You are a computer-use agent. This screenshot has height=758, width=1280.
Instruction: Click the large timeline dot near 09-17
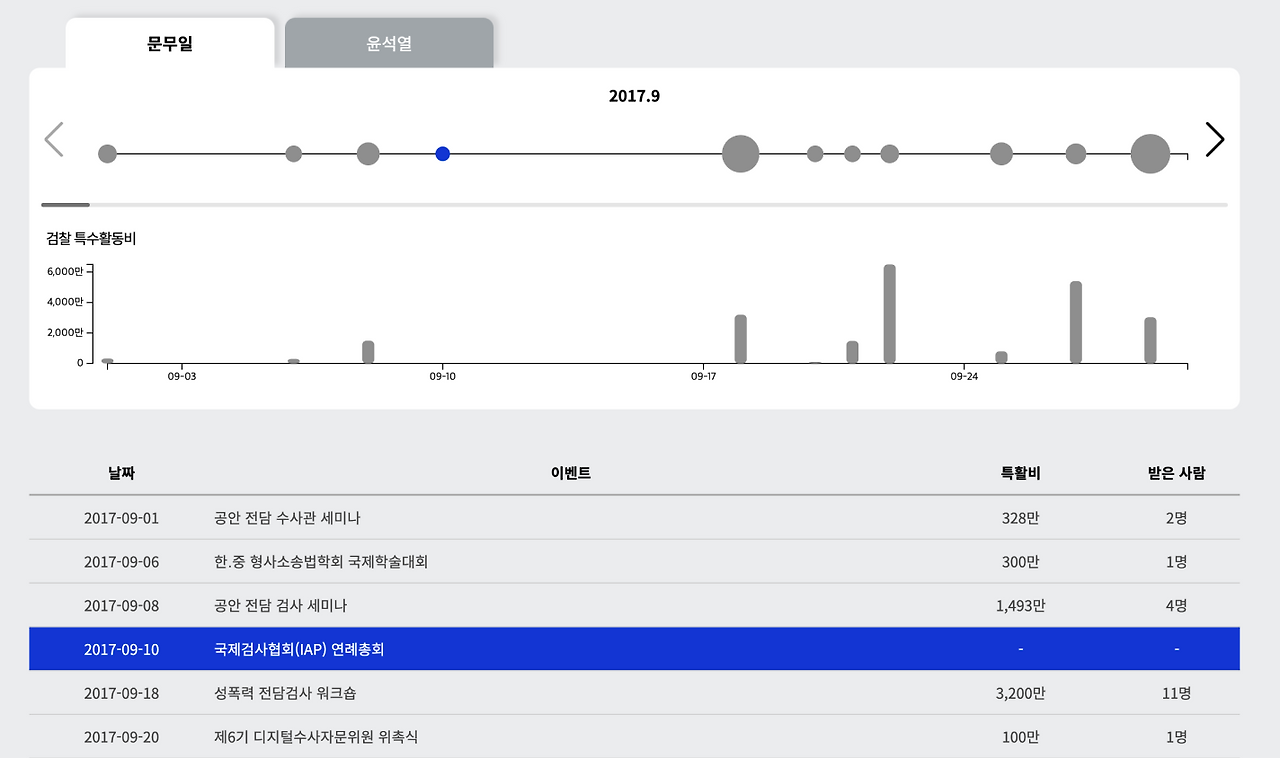tap(740, 153)
